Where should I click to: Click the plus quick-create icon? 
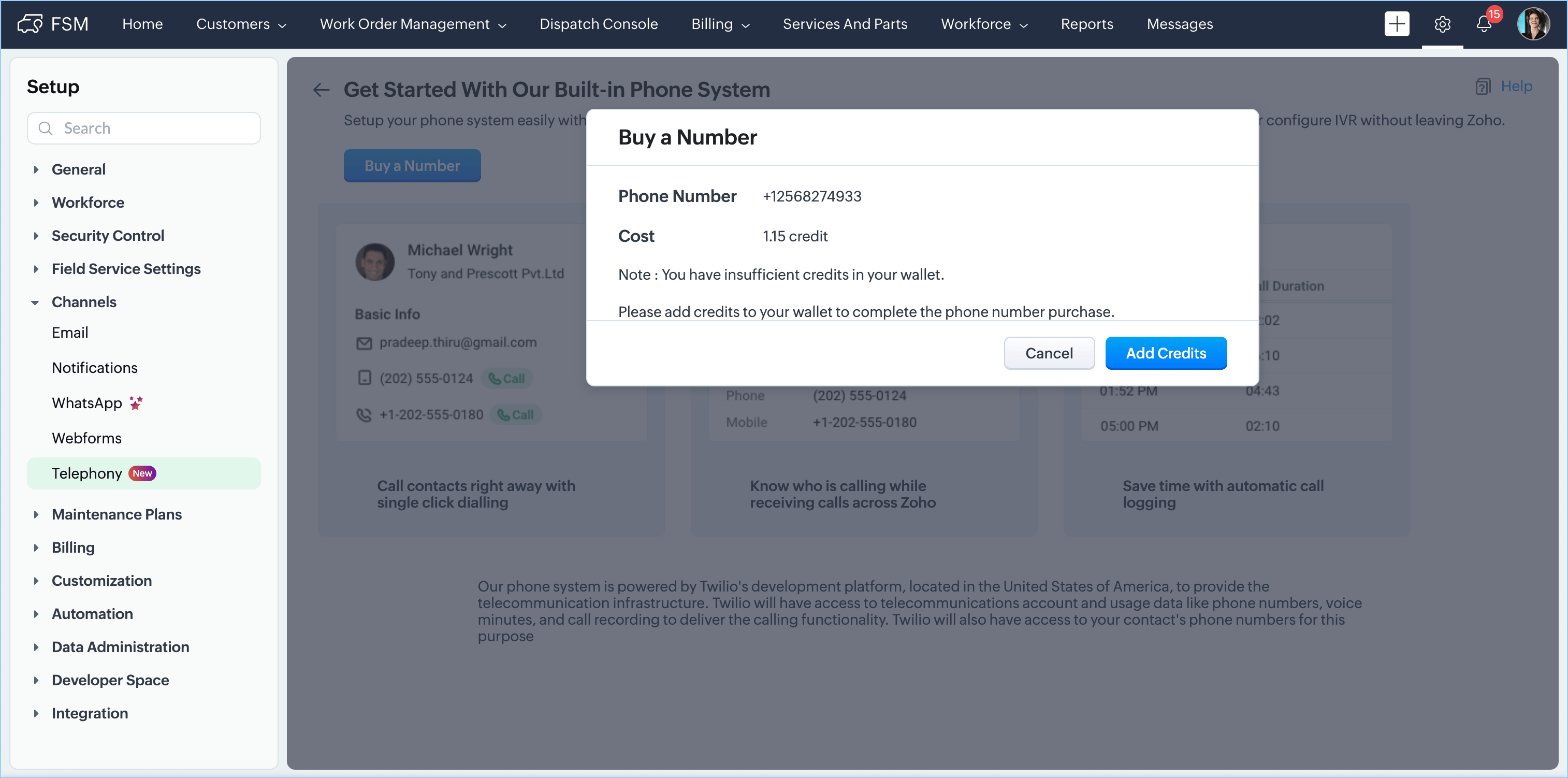(x=1397, y=24)
